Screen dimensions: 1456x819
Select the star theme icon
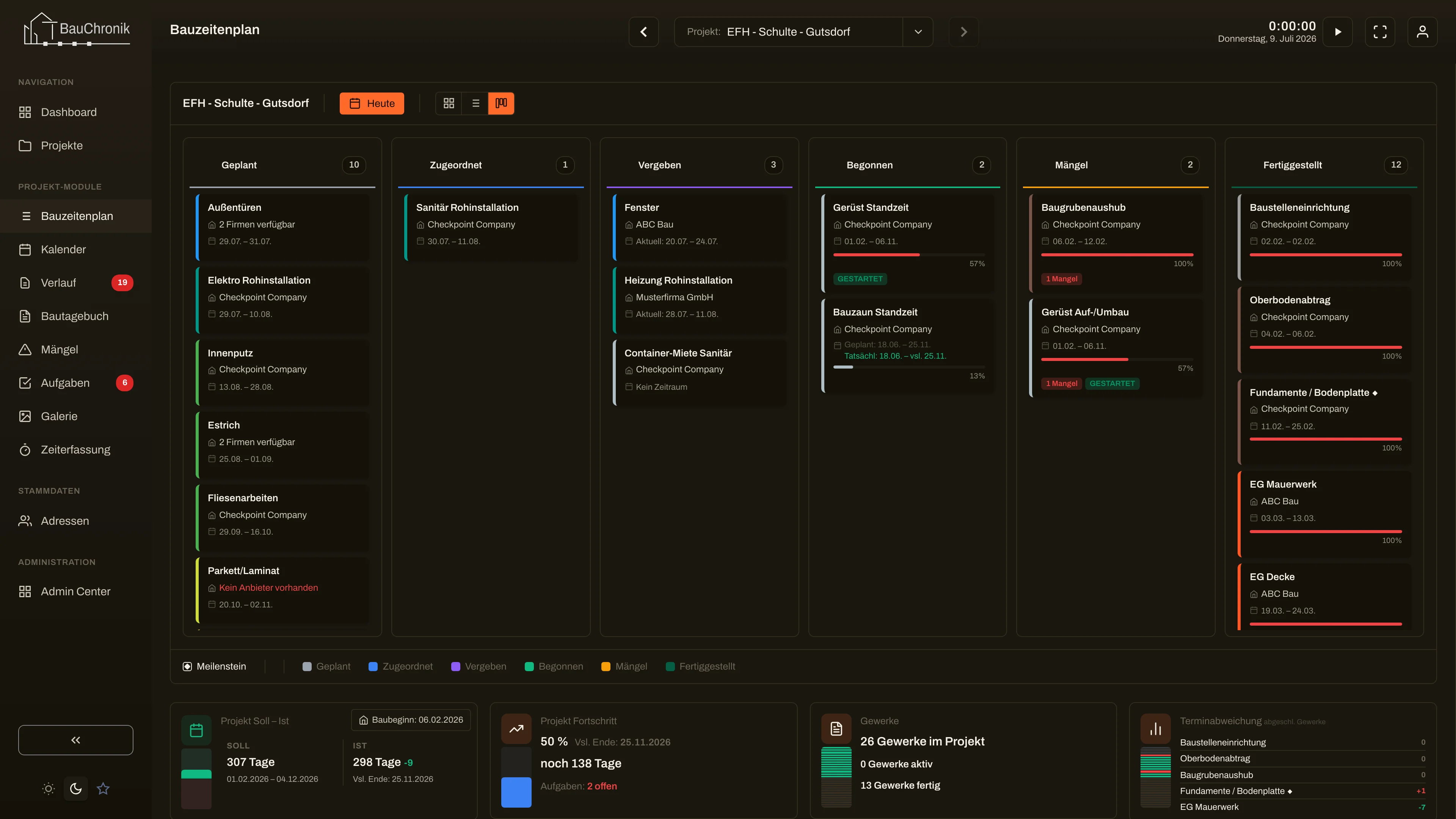103,789
